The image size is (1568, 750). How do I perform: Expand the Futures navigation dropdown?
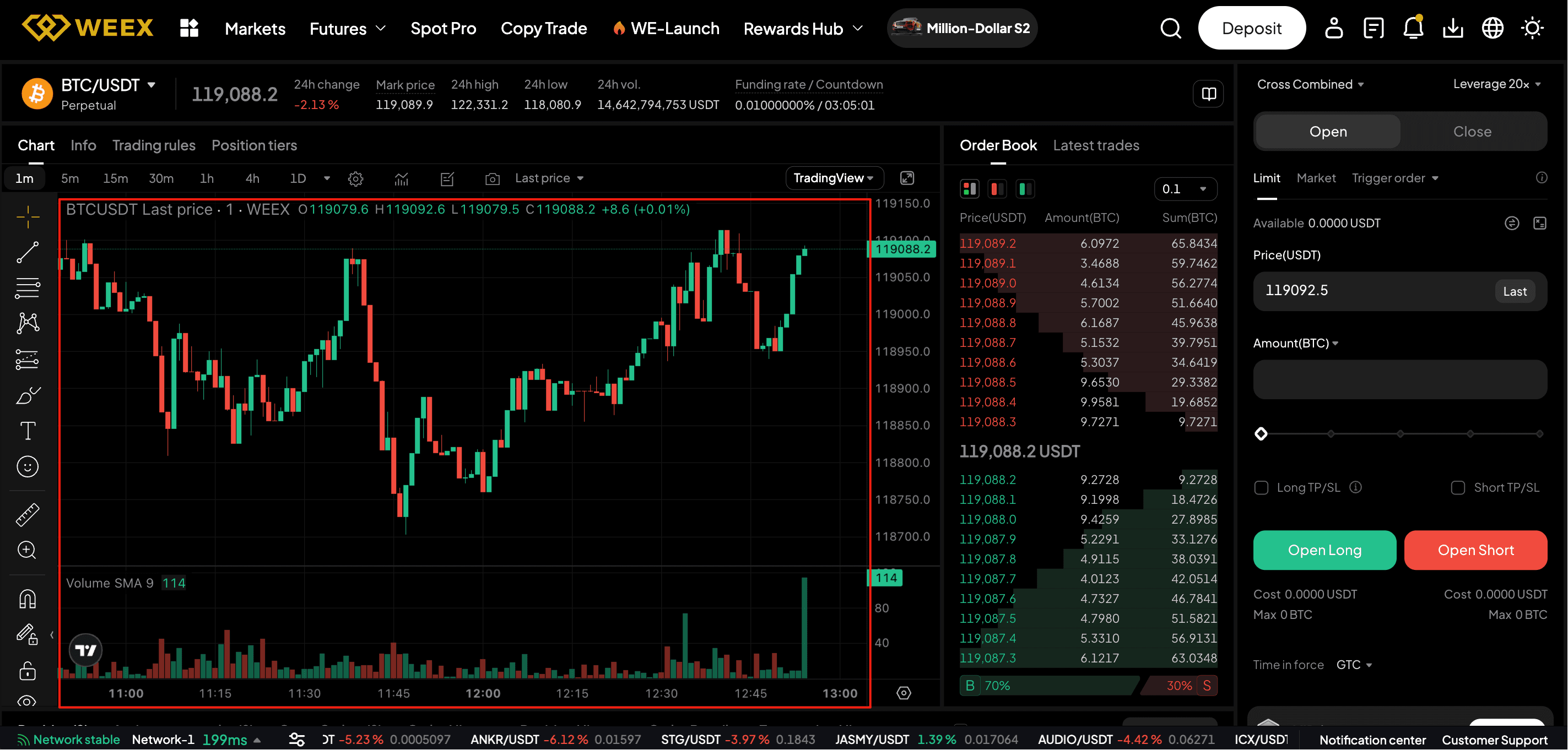click(x=347, y=28)
